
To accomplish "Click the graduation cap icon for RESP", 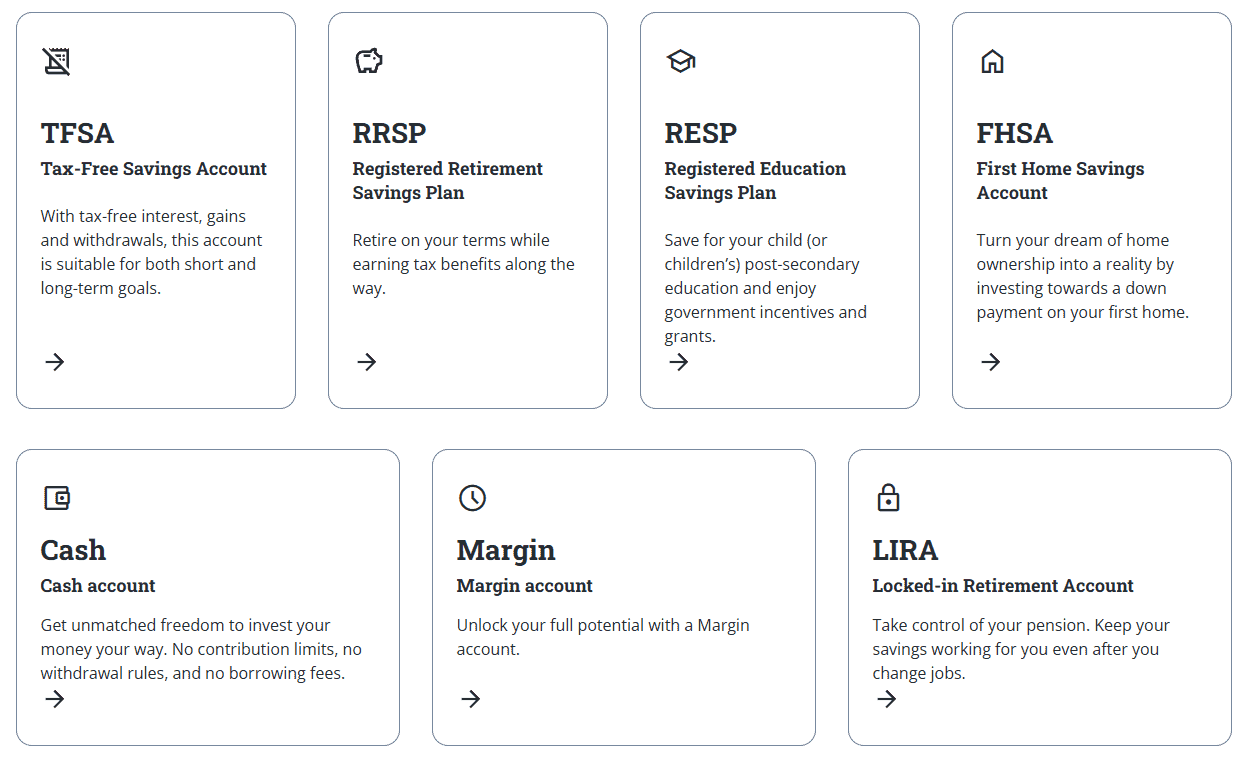I will pyautogui.click(x=680, y=60).
